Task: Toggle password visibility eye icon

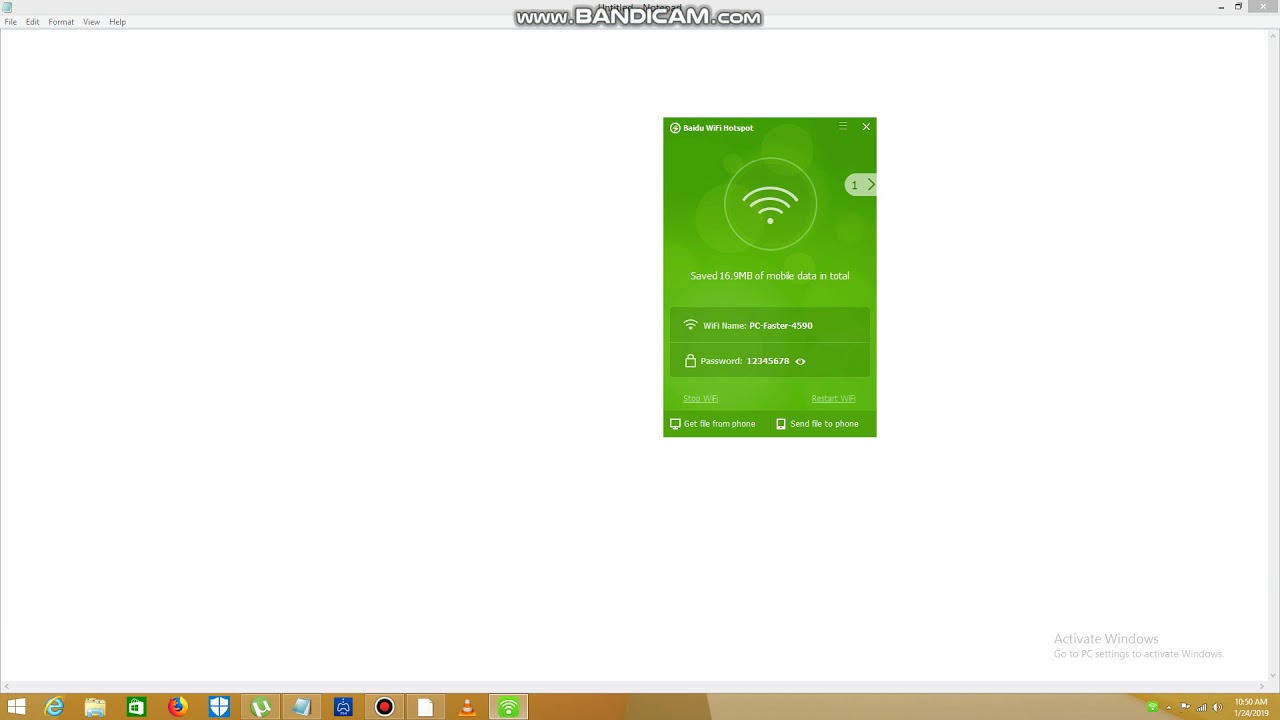Action: [x=800, y=361]
